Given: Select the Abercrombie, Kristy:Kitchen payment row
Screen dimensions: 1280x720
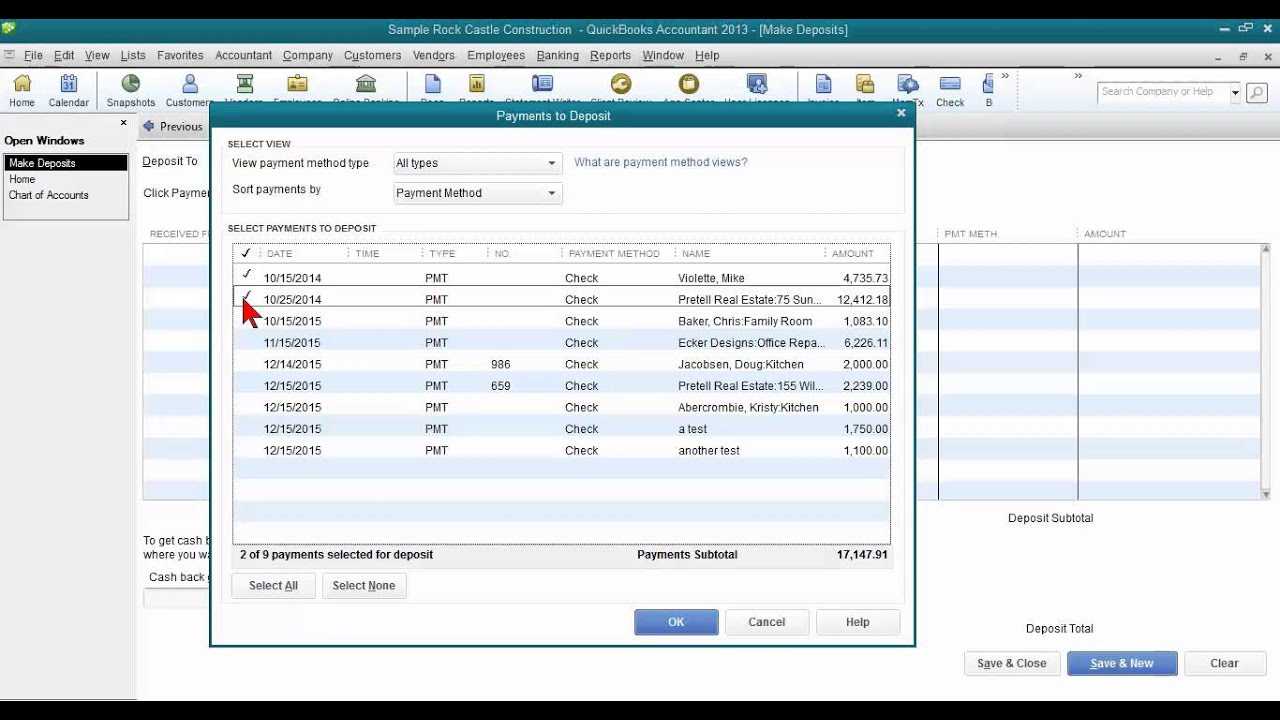Looking at the screenshot, I should tap(562, 407).
